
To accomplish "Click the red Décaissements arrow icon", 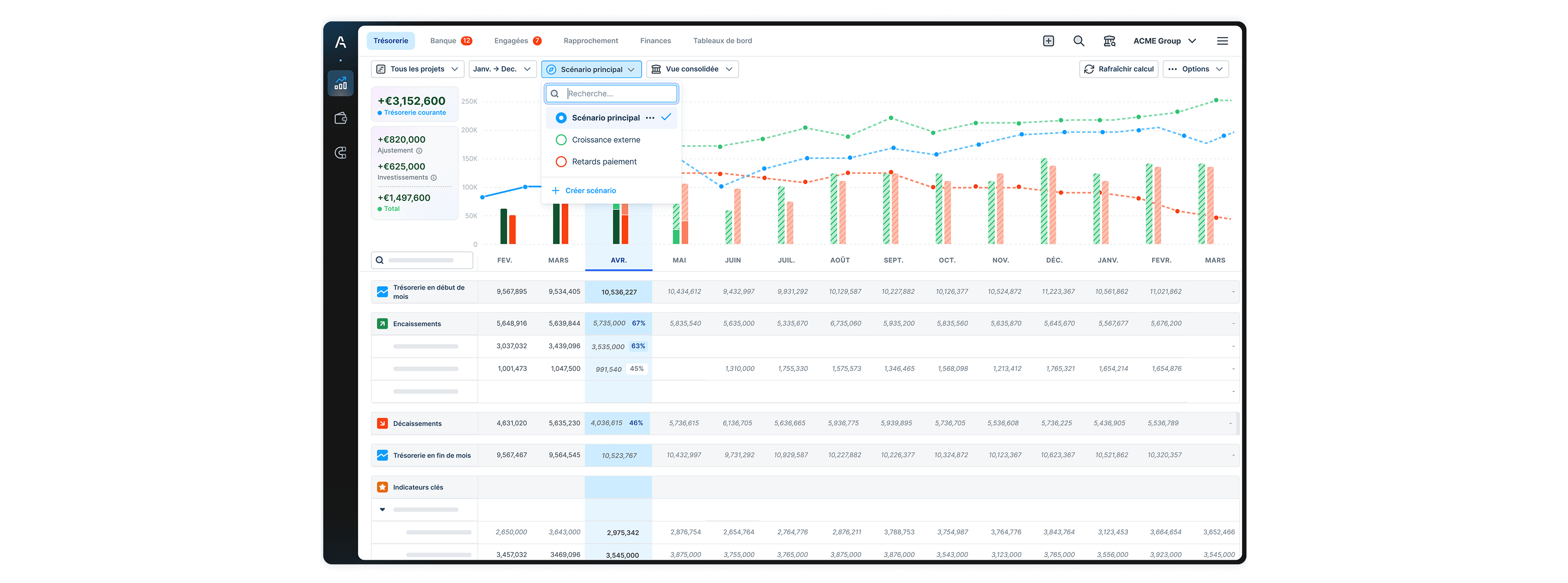I will pos(382,424).
